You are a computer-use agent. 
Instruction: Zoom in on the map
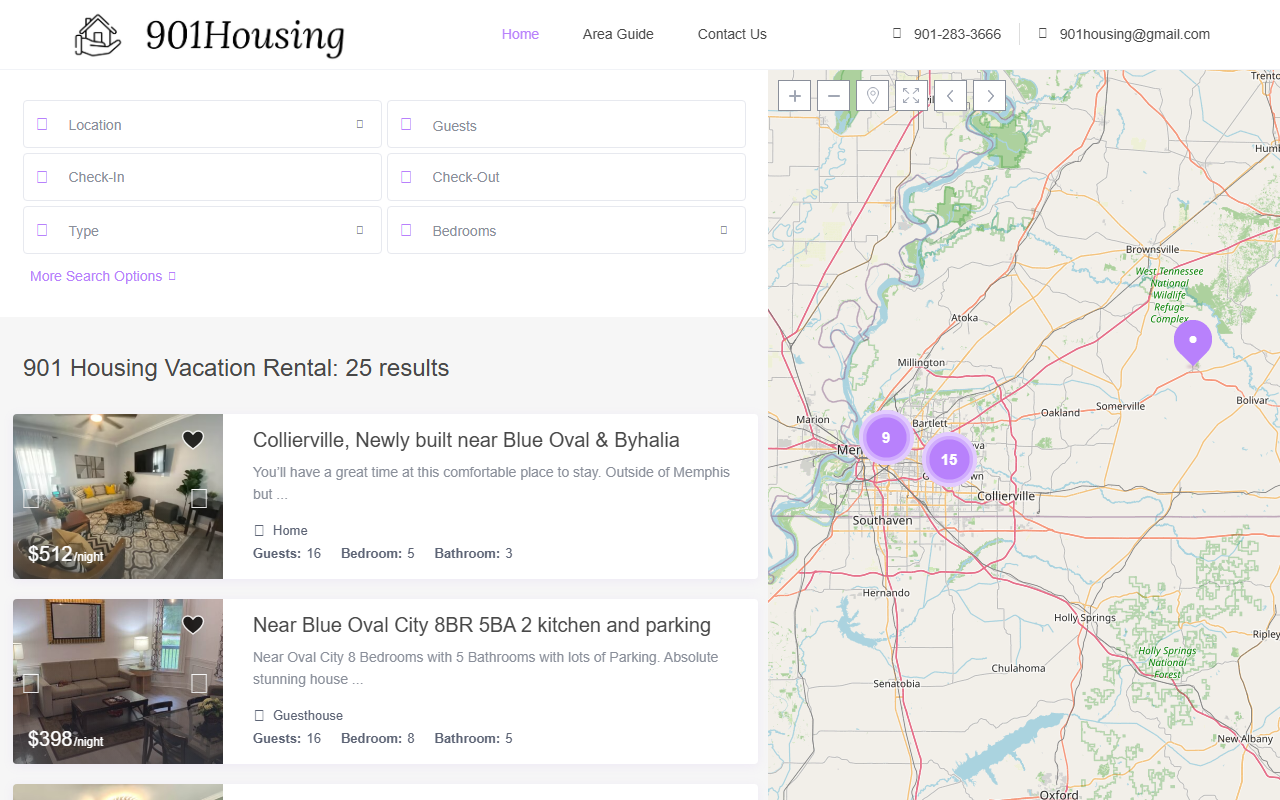[795, 96]
